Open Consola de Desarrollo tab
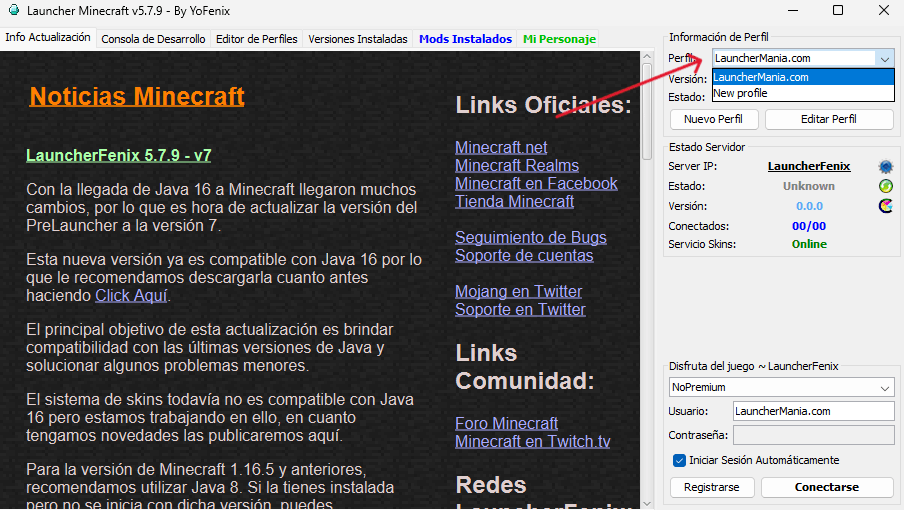Viewport: 904px width, 510px height. click(153, 39)
